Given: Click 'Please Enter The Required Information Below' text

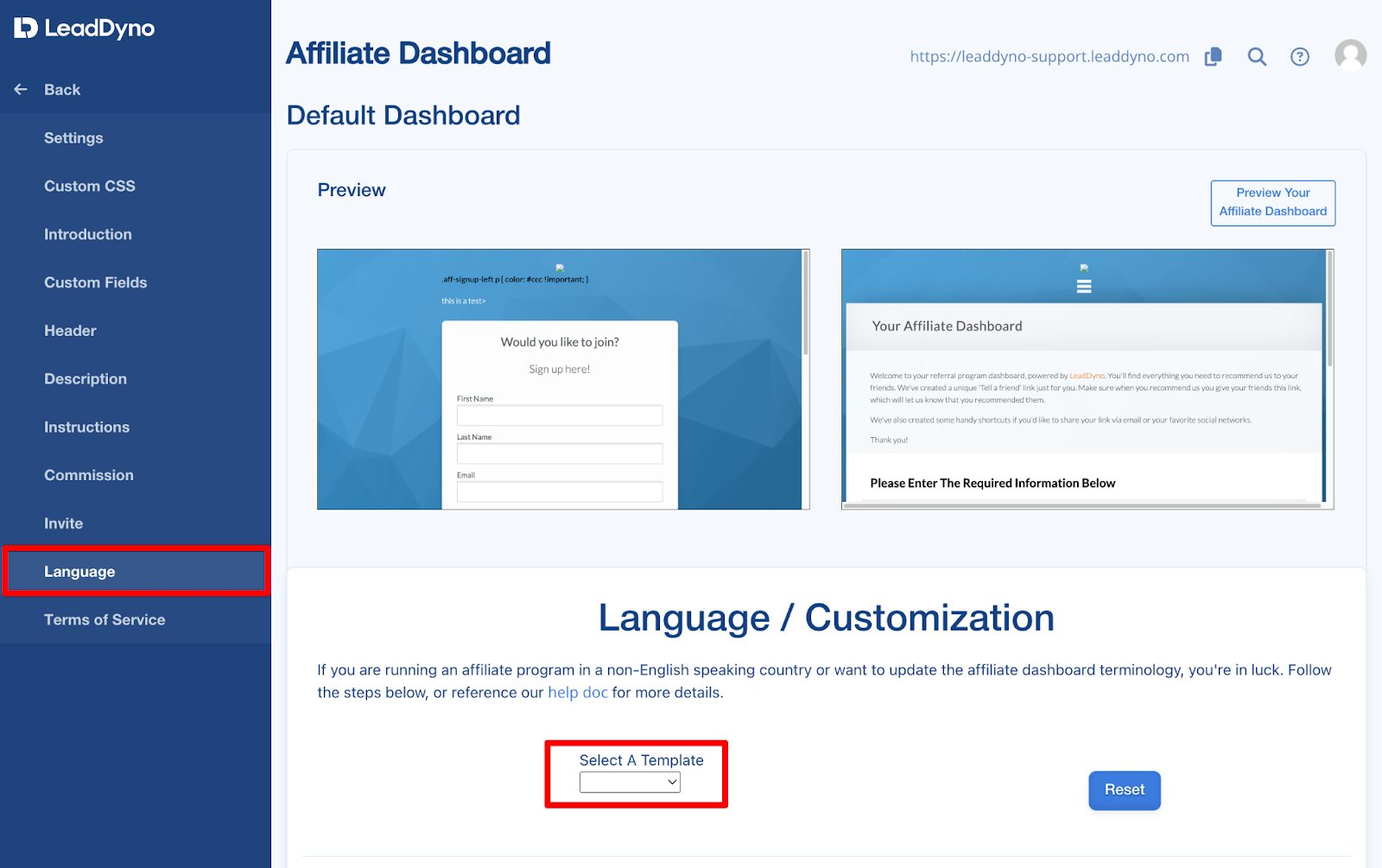Looking at the screenshot, I should tap(992, 483).
